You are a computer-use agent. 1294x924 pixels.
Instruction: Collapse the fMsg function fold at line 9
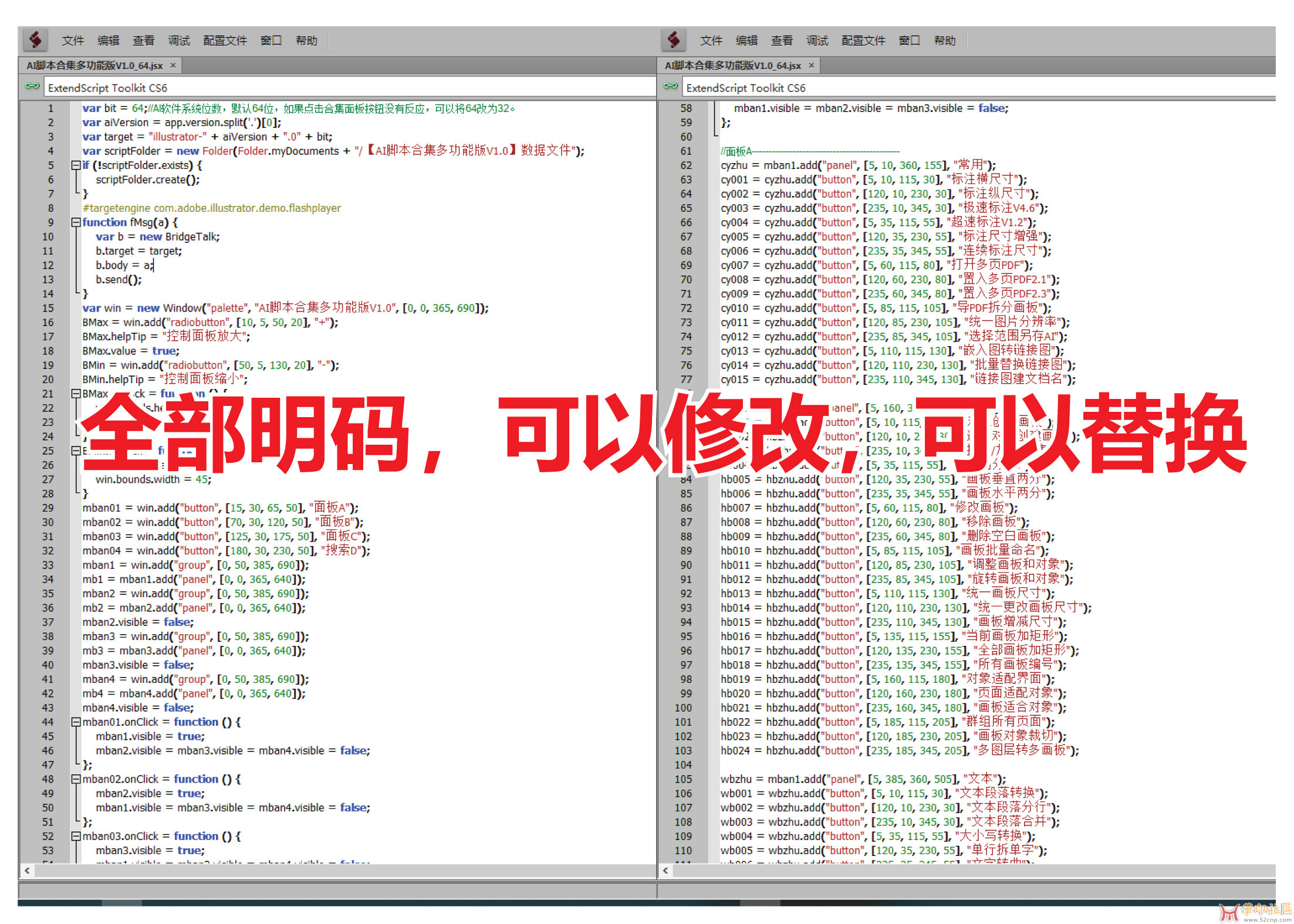(x=76, y=222)
